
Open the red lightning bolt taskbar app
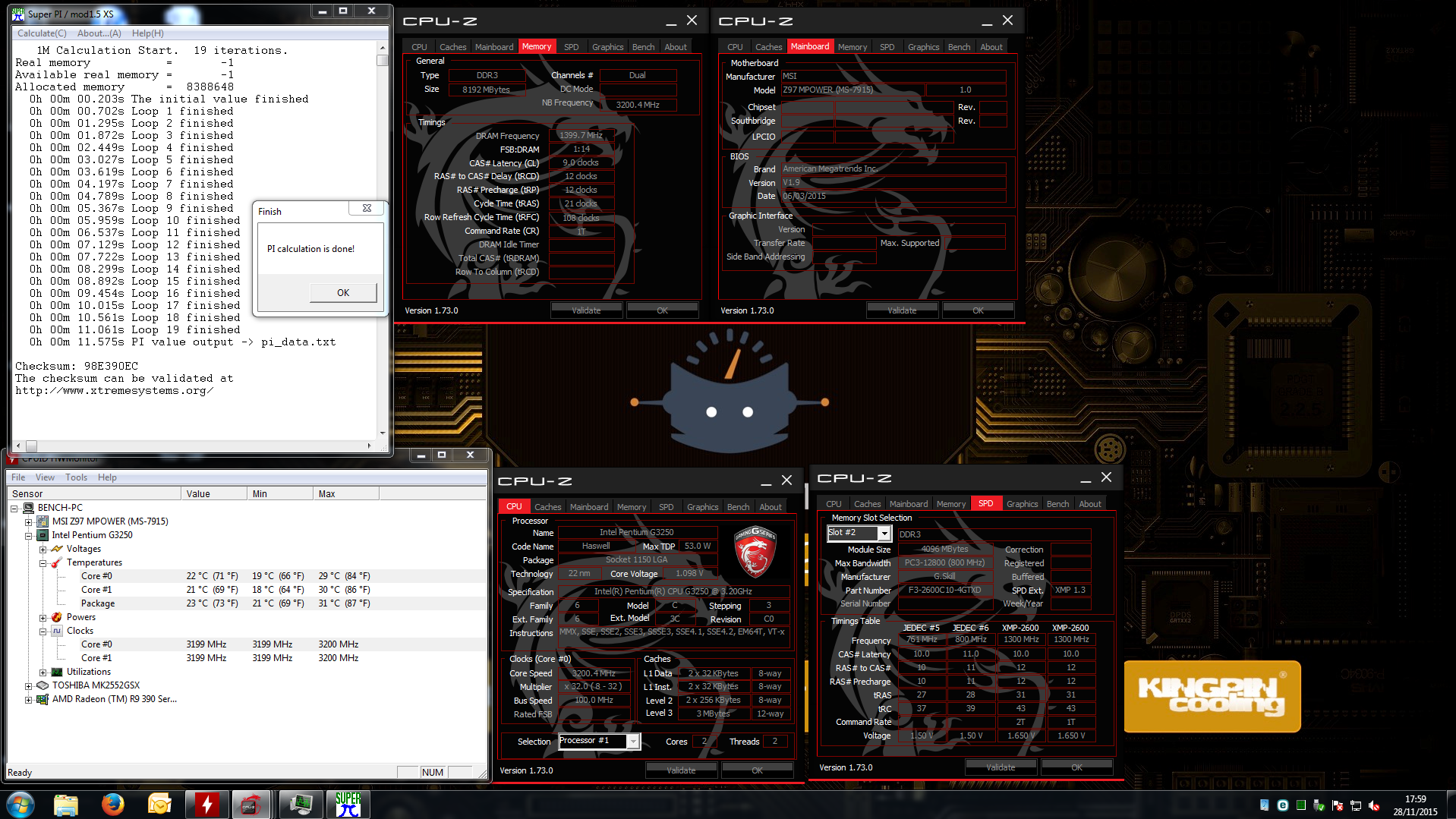206,804
